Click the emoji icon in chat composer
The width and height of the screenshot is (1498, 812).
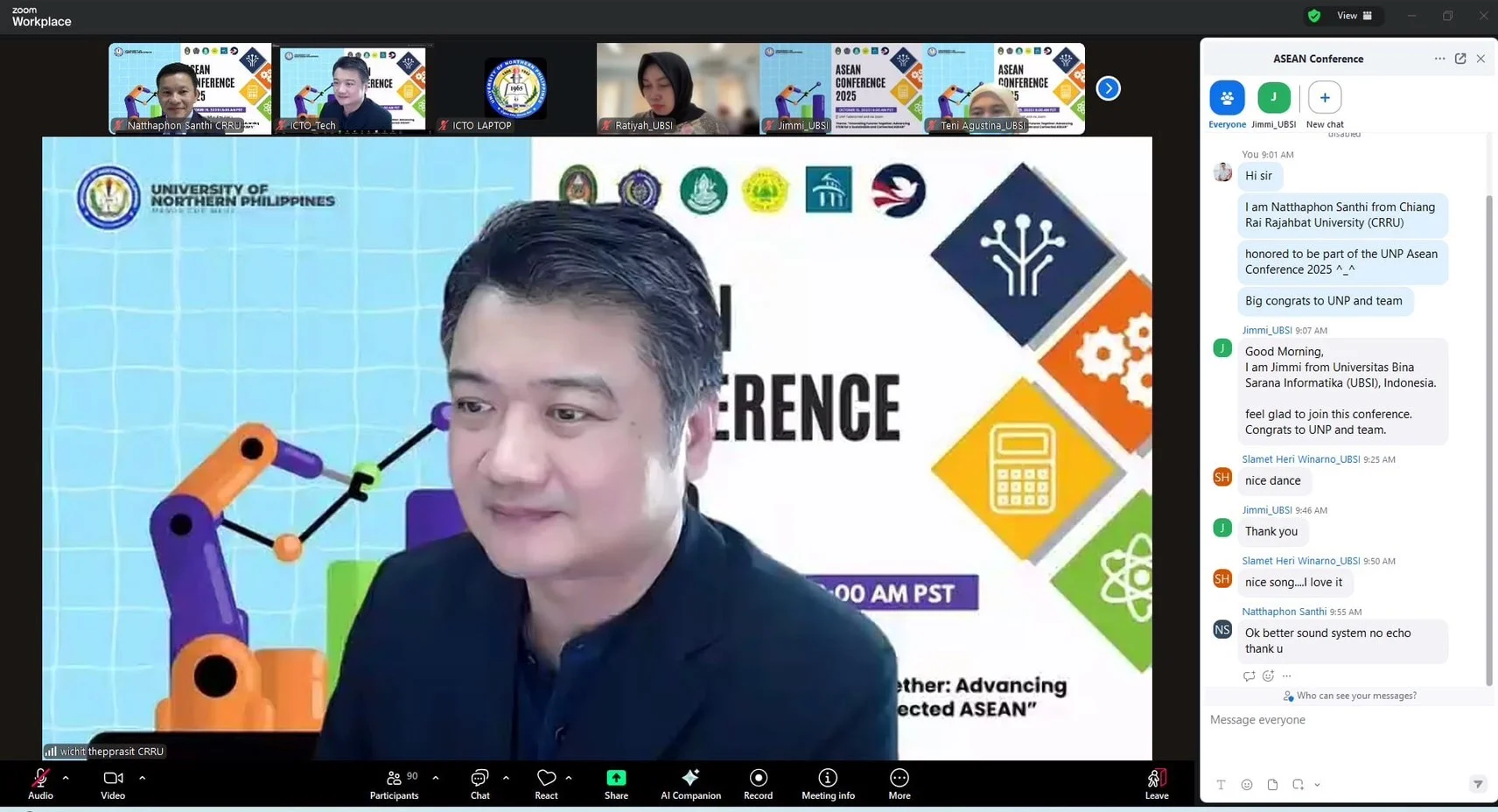(1247, 785)
